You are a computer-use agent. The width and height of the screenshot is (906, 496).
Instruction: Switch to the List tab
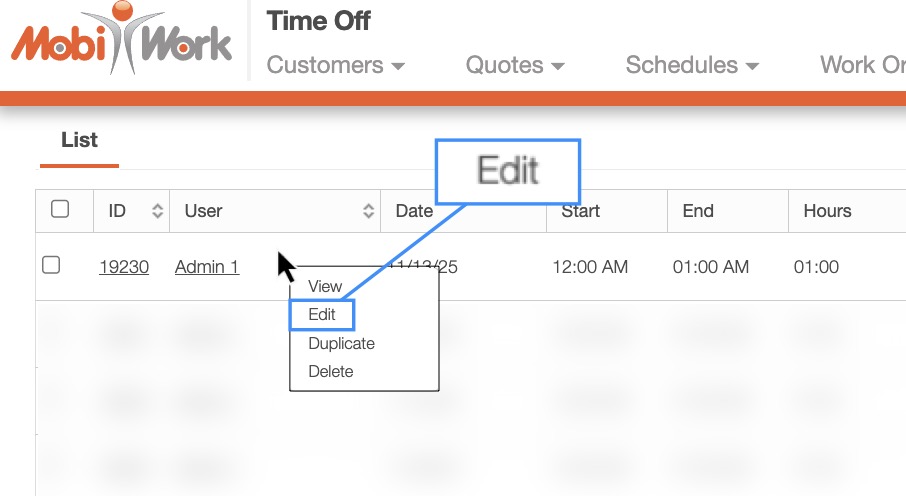79,140
